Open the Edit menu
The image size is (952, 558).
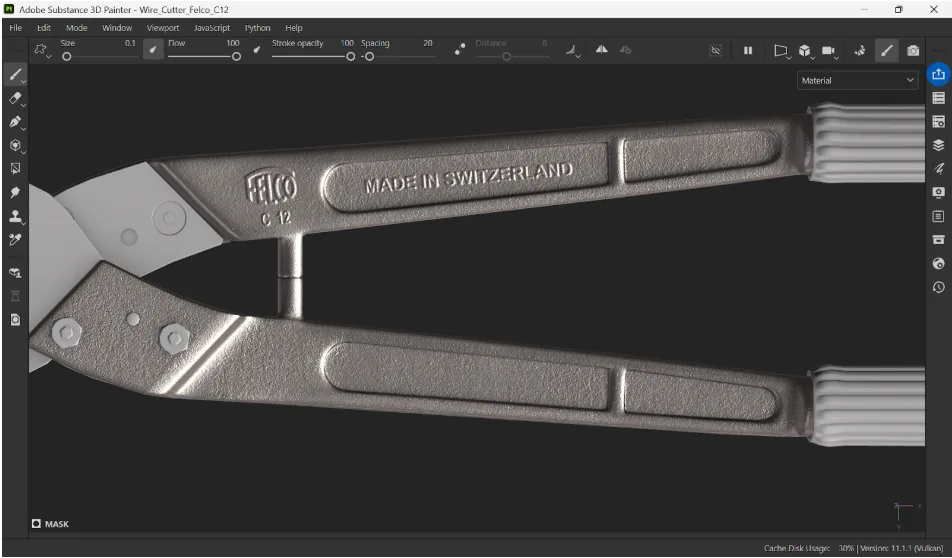tap(44, 28)
